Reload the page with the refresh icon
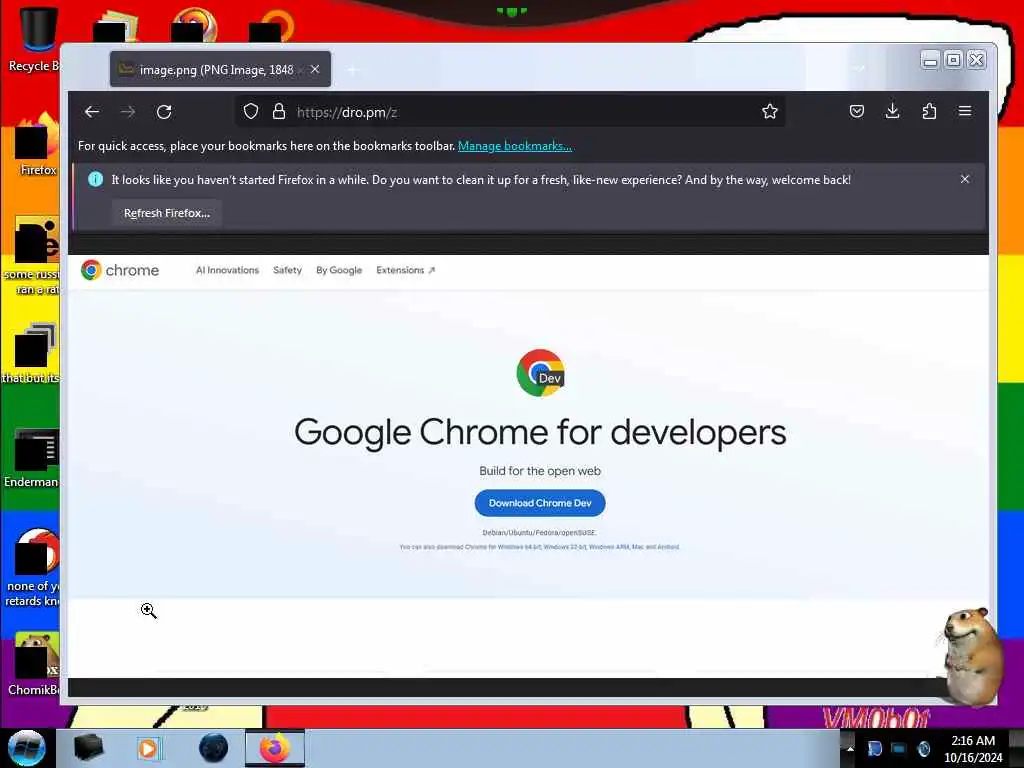The image size is (1024, 768). [164, 112]
